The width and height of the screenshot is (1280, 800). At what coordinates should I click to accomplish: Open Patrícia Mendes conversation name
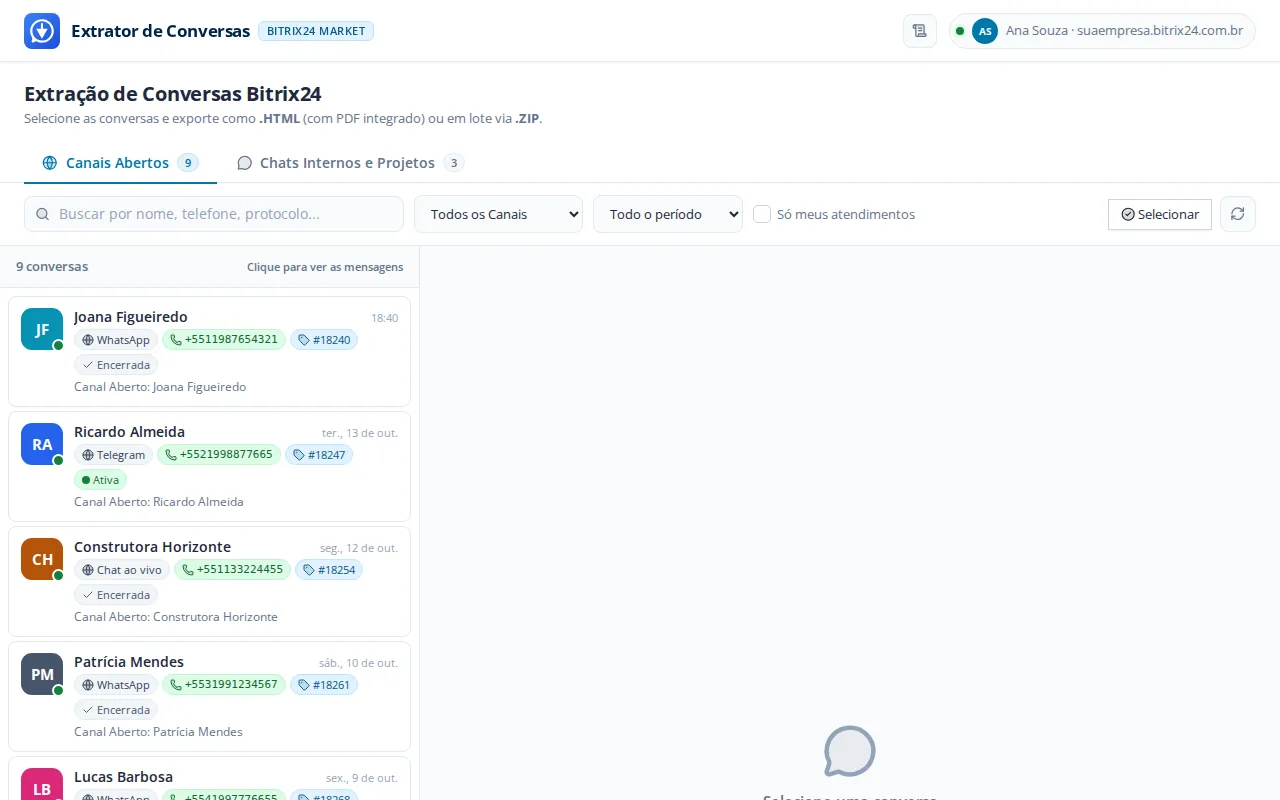[x=129, y=662]
